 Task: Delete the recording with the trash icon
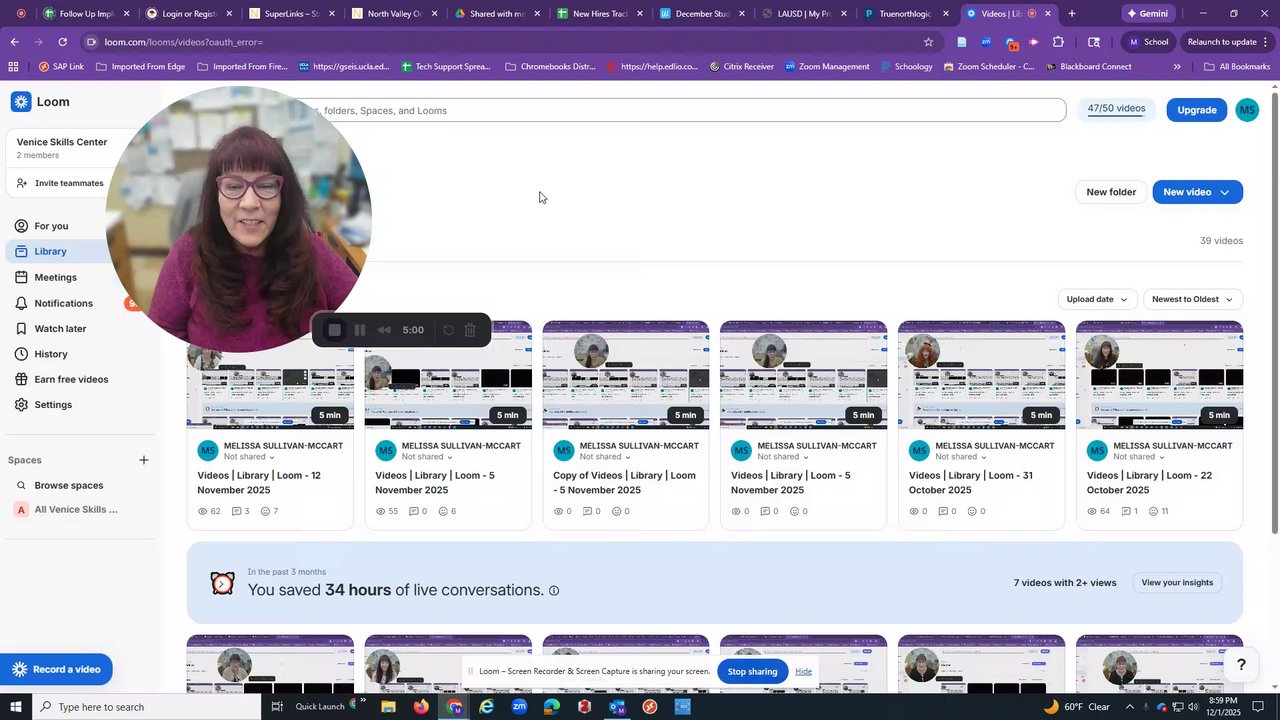point(470,330)
